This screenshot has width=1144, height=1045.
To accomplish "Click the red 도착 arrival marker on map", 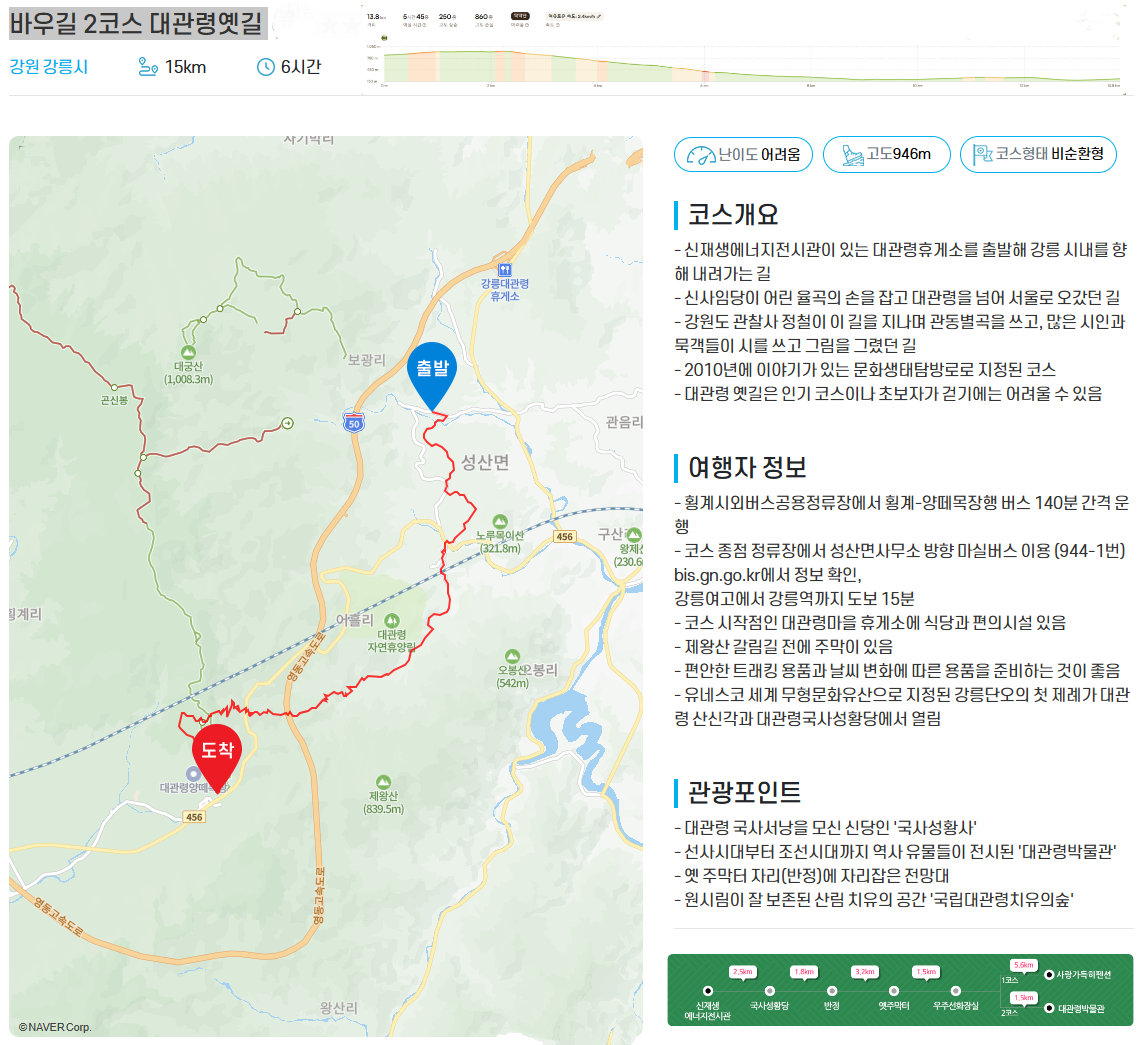I will tap(217, 757).
